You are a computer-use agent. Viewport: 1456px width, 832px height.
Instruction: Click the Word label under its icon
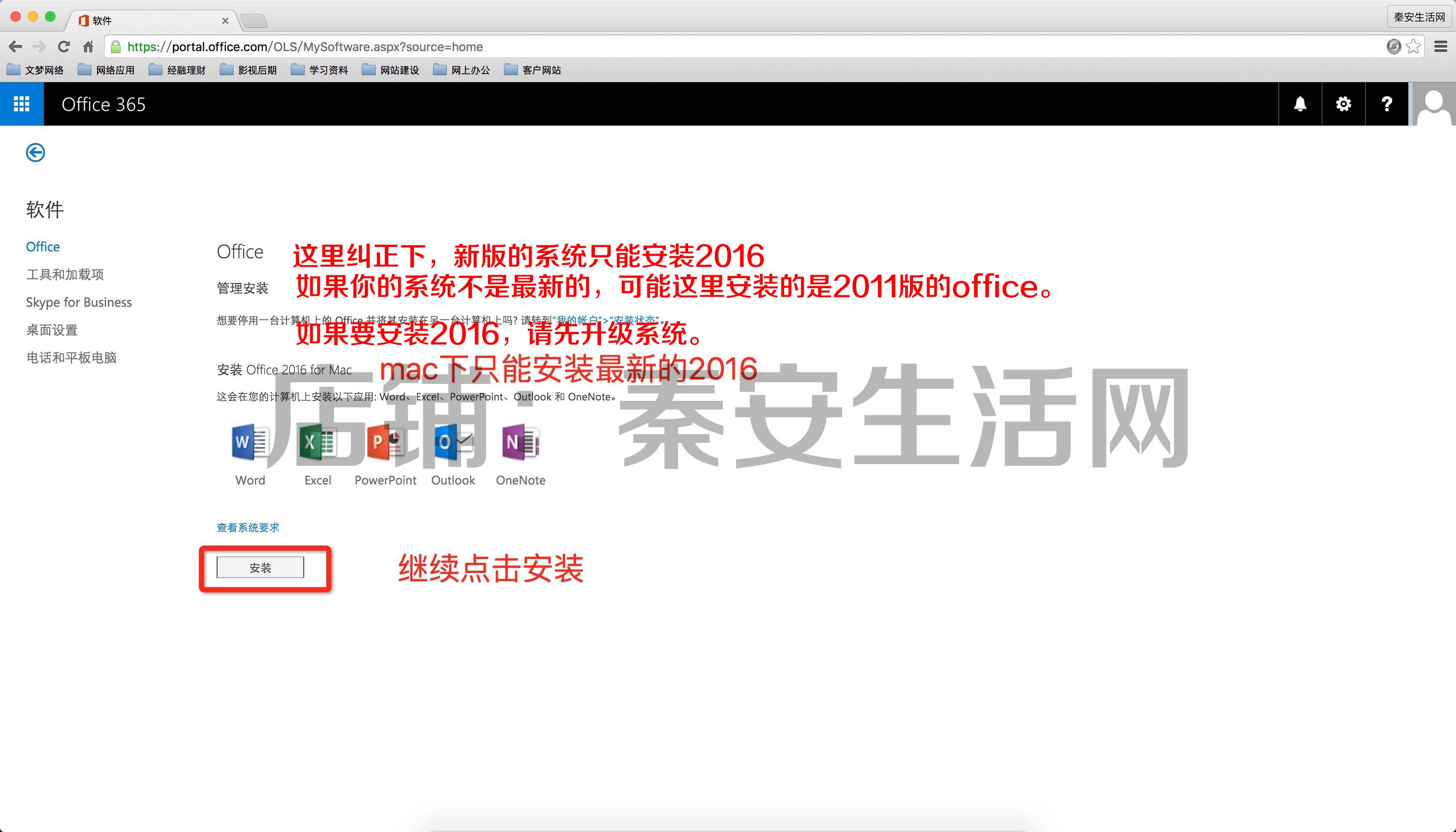coord(250,481)
